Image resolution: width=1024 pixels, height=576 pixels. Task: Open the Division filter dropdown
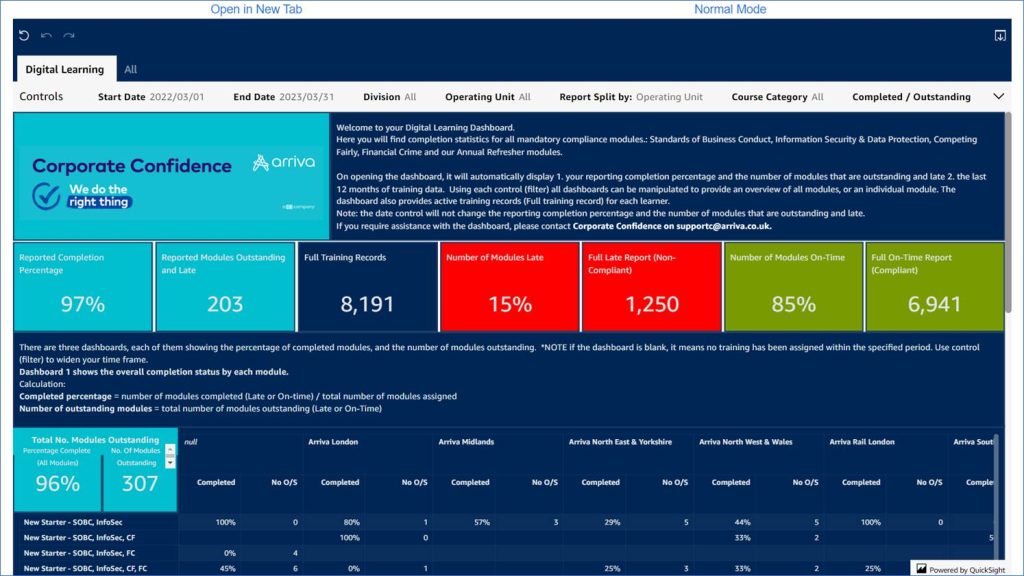click(389, 97)
